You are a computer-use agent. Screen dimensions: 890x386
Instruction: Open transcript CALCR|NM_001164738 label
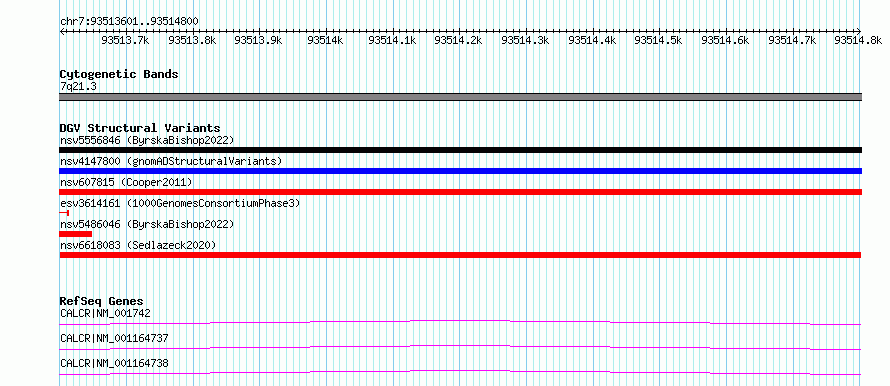(114, 363)
